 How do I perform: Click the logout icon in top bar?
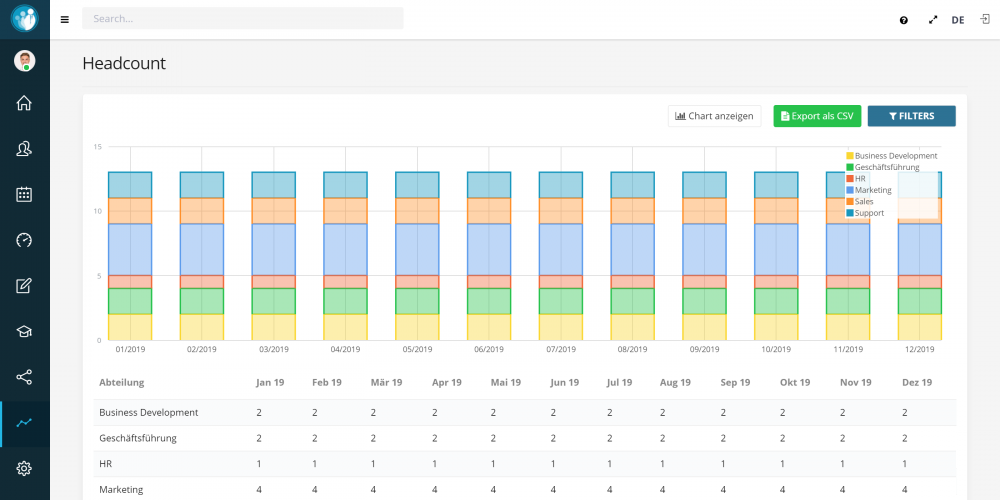click(985, 19)
